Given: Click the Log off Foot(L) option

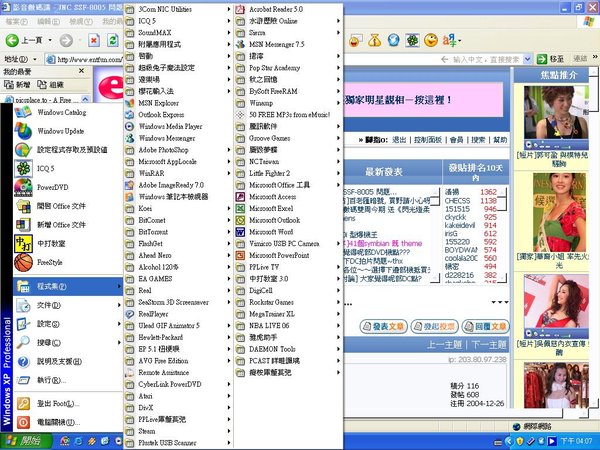Looking at the screenshot, I should click(x=67, y=403).
